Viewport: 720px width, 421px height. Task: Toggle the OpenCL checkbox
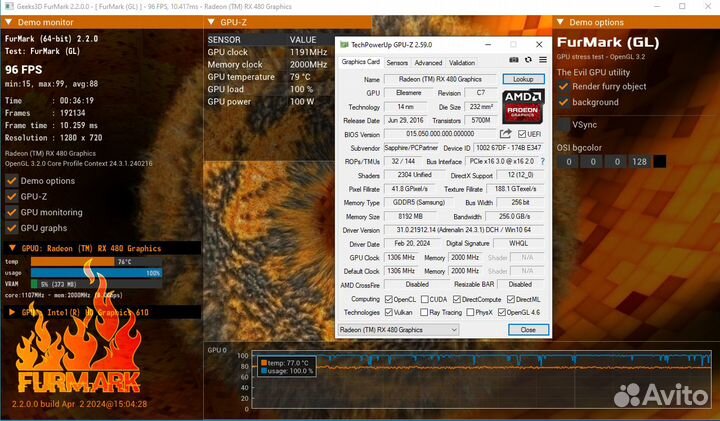tap(388, 299)
